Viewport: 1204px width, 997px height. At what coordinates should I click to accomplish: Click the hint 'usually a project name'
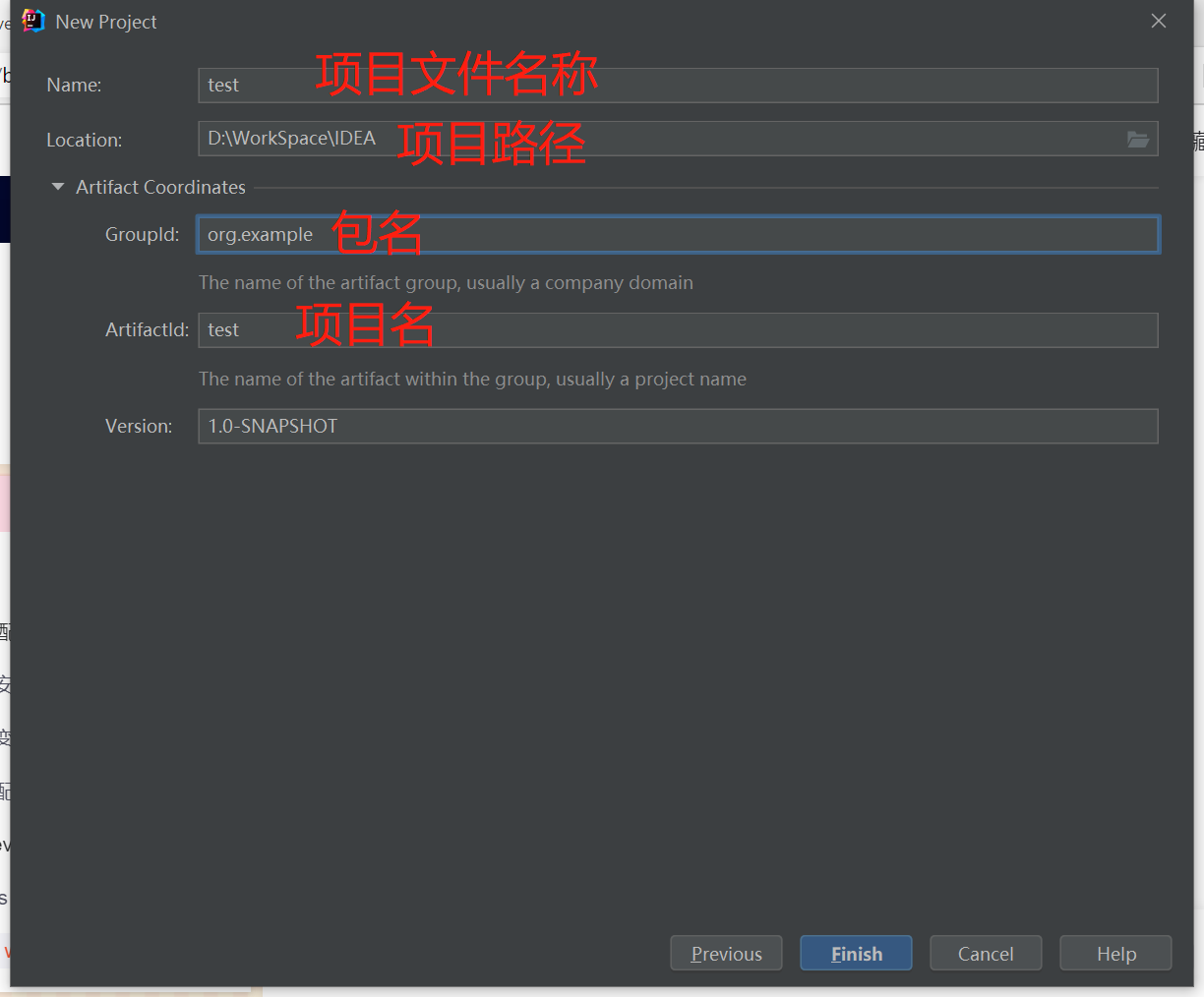click(651, 380)
